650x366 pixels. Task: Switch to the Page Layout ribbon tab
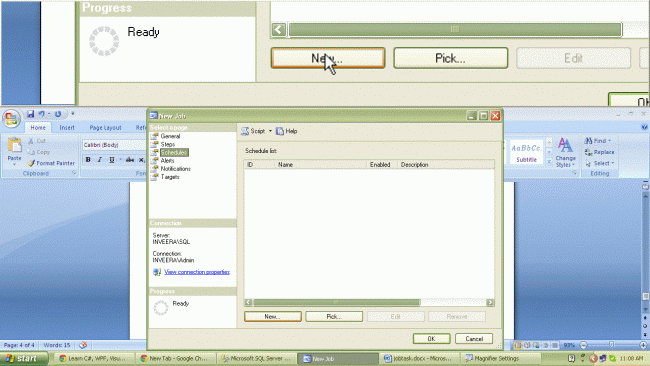click(105, 128)
